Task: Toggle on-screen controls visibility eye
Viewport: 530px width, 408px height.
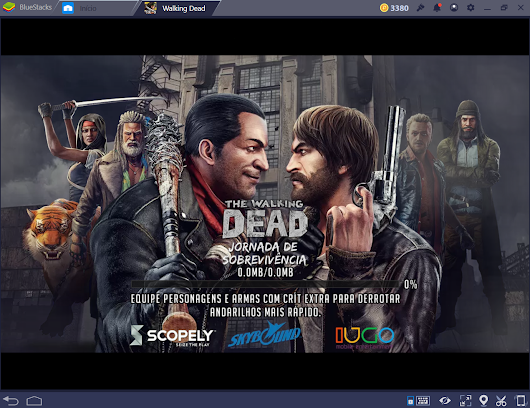Action: click(444, 401)
